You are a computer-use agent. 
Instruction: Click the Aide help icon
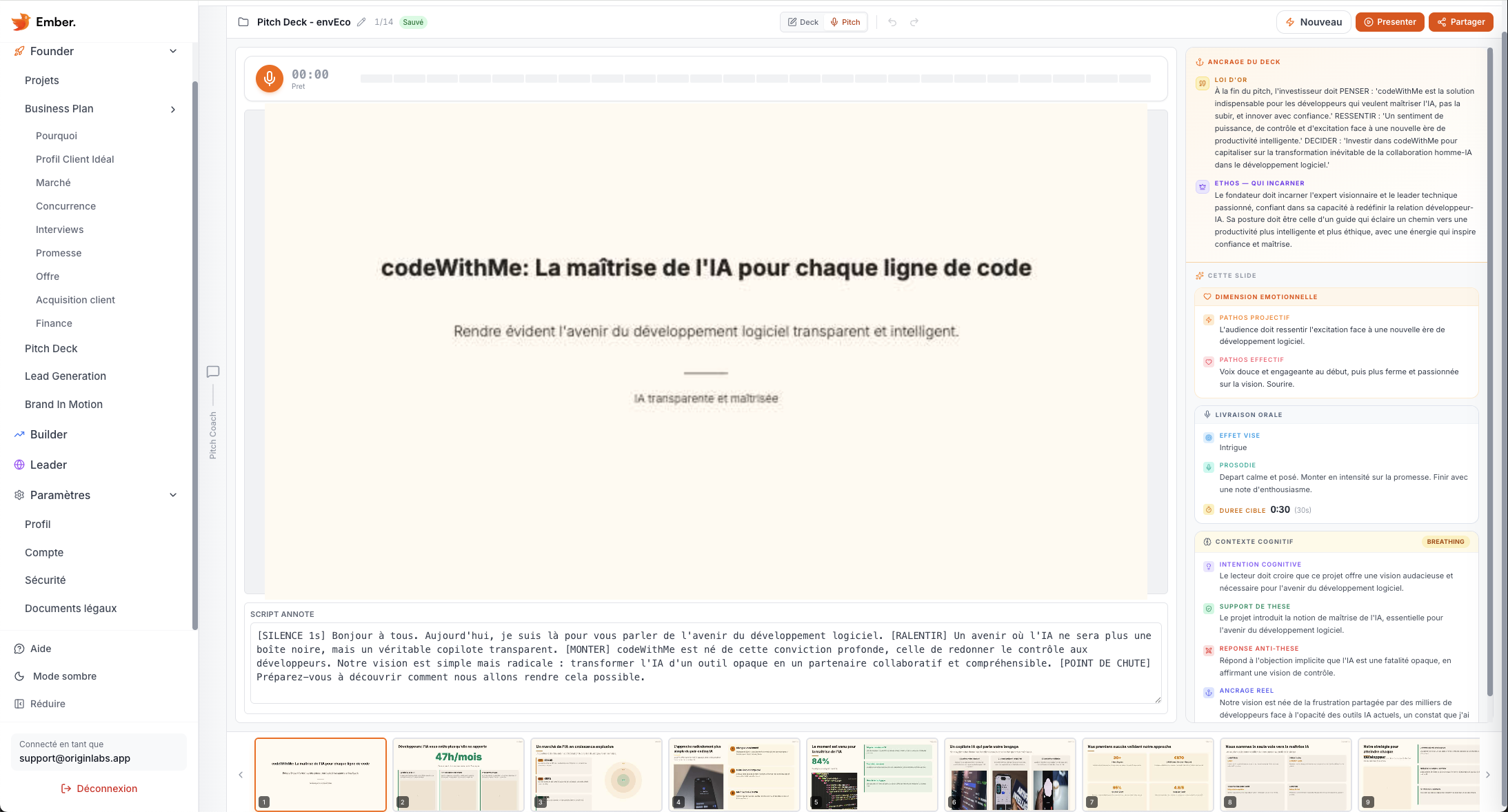(18, 648)
